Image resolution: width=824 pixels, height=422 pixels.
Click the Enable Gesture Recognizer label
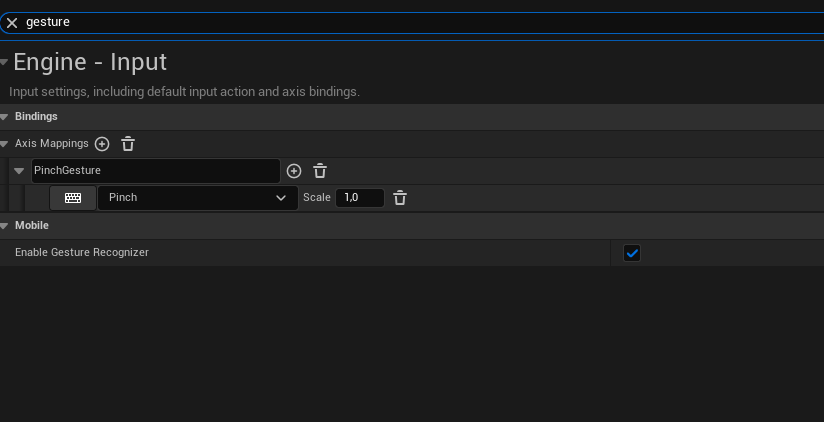pos(82,253)
